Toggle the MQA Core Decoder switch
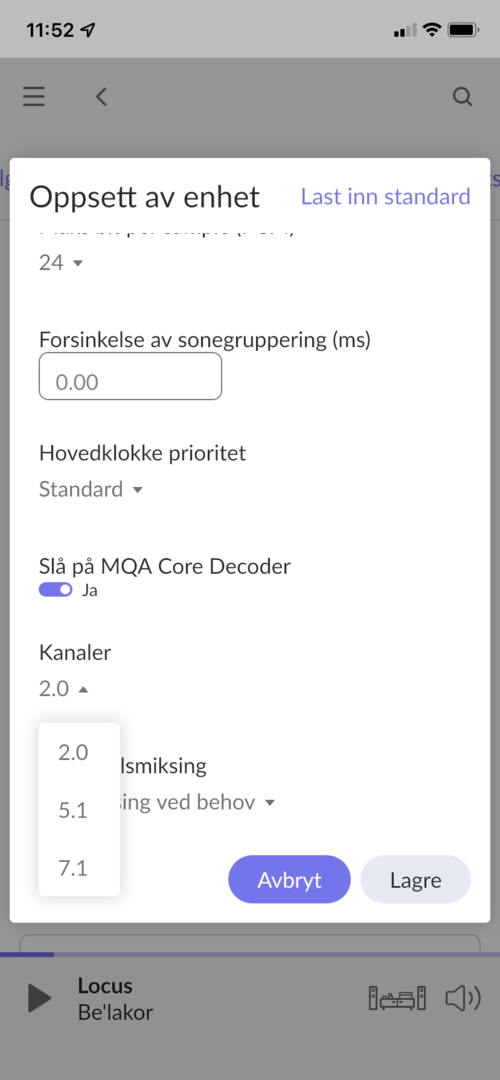The width and height of the screenshot is (500, 1080). tap(56, 590)
